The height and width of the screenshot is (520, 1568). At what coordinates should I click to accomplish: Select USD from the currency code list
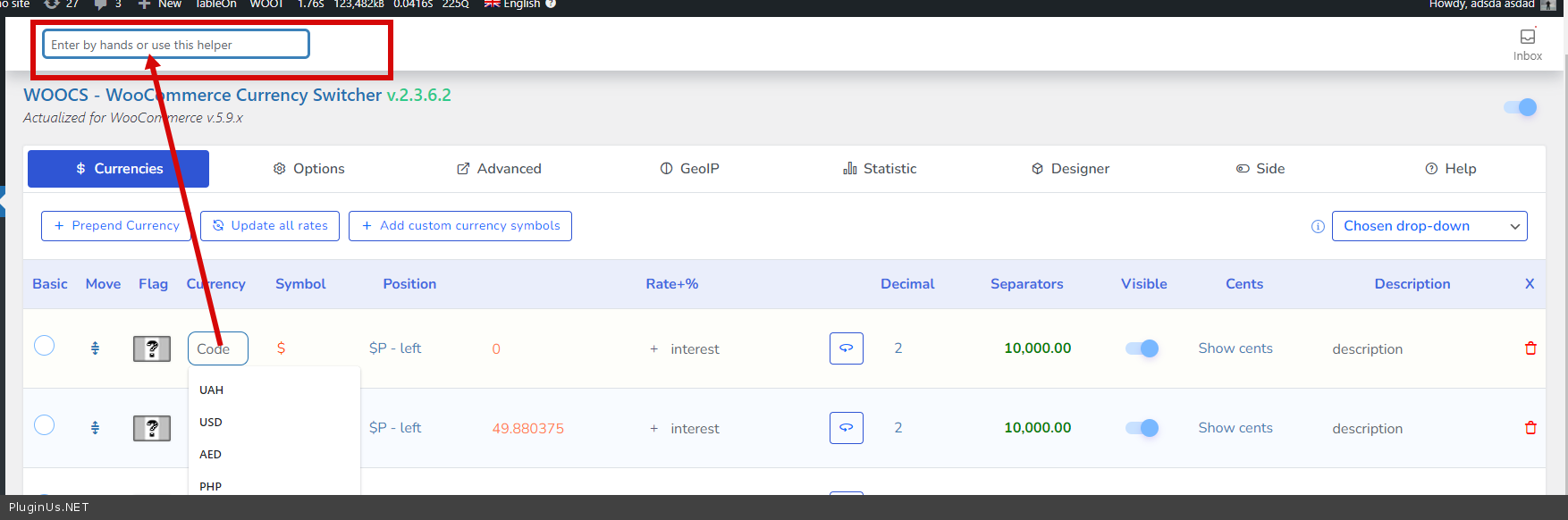211,423
